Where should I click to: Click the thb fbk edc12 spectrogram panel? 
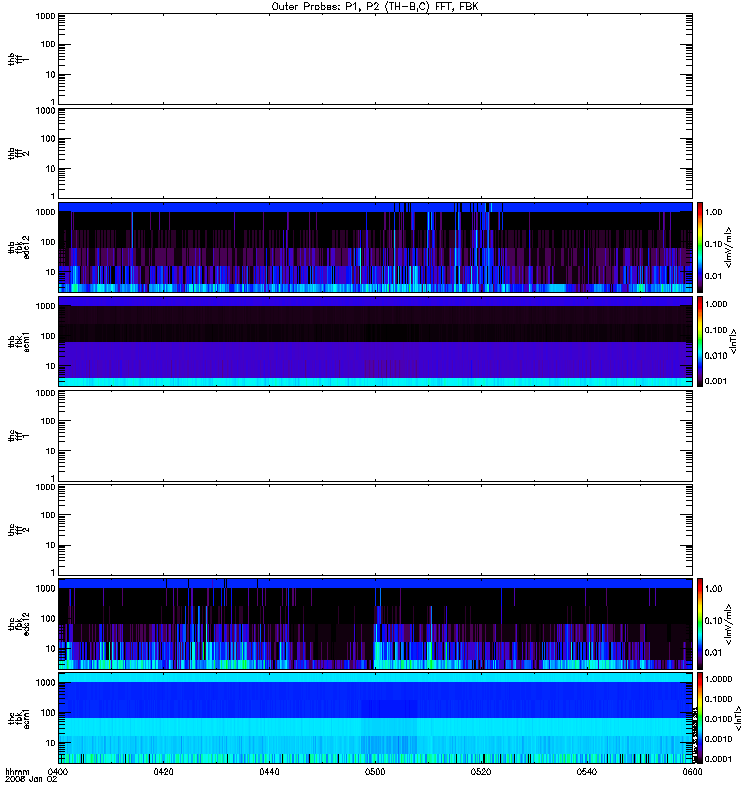pos(375,247)
